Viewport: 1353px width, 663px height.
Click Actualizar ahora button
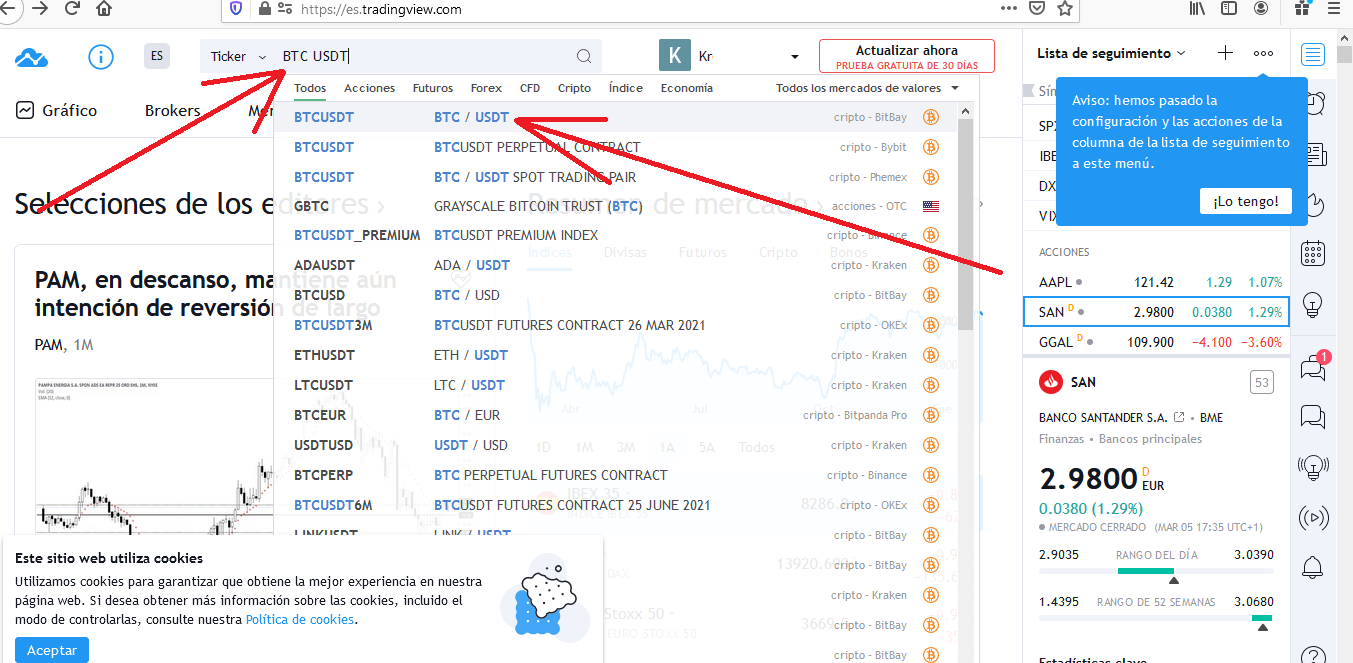907,56
